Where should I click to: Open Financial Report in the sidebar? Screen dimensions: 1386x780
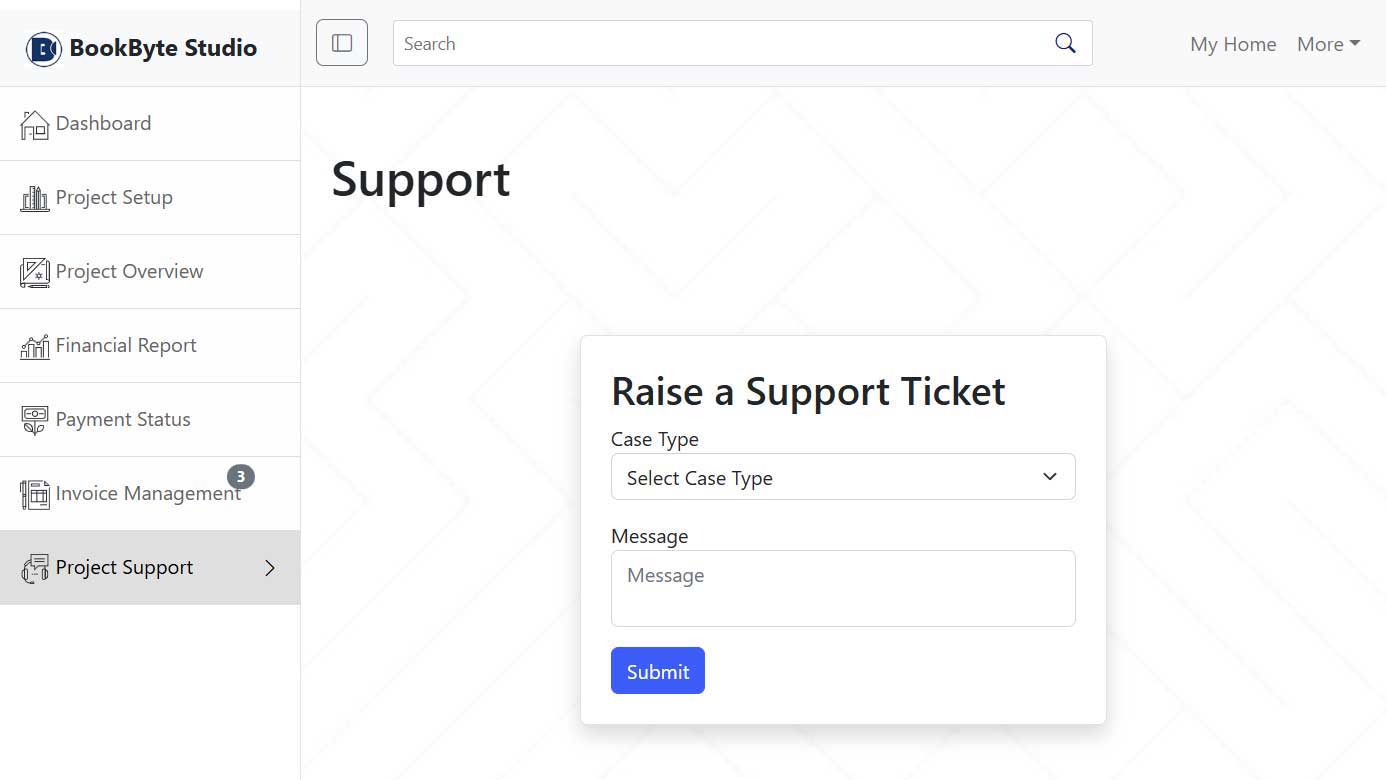pos(126,346)
